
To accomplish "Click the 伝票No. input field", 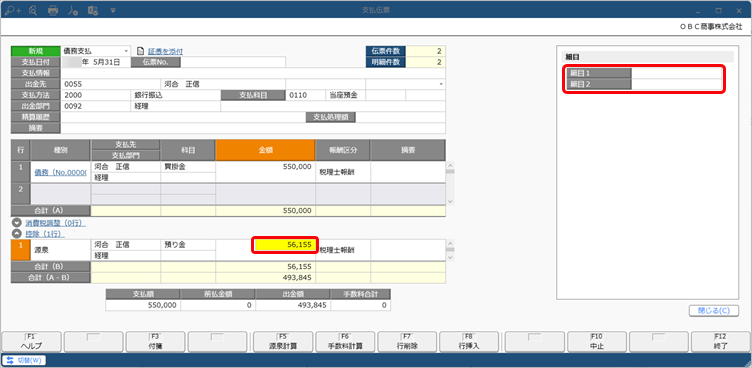I will (233, 62).
